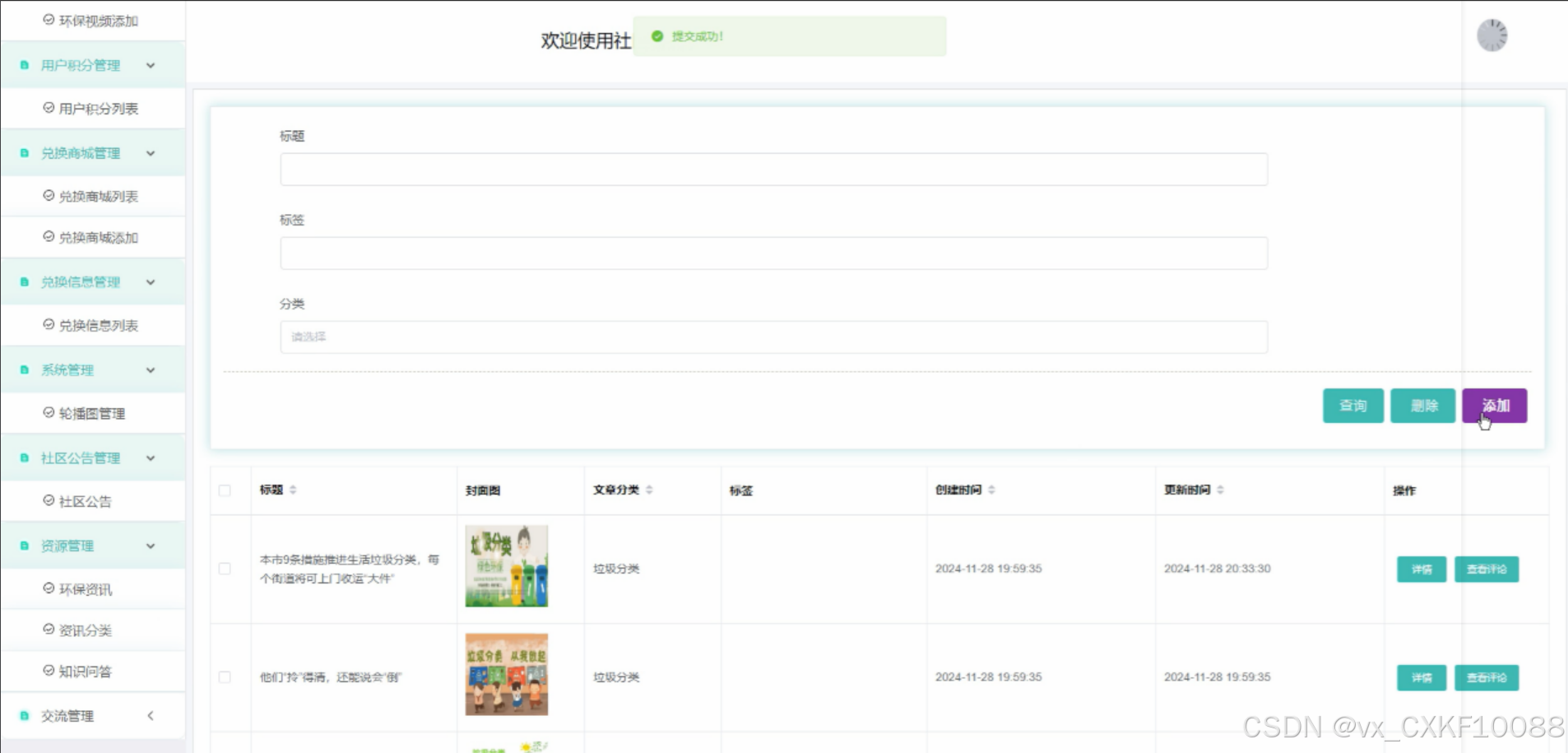Open cover image of 本市9条措施 row

coord(507,566)
